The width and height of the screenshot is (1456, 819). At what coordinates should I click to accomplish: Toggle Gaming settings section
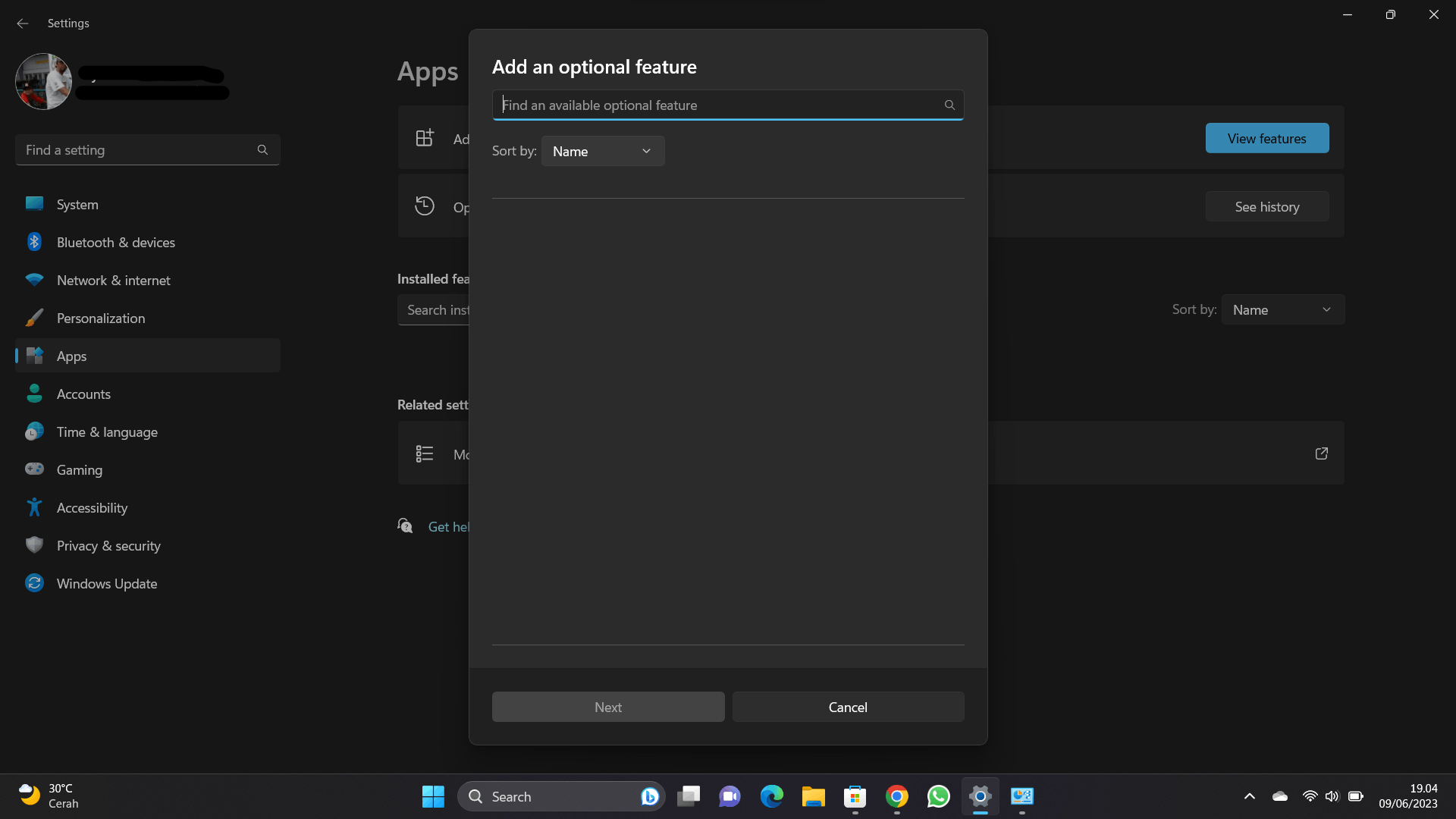point(79,469)
